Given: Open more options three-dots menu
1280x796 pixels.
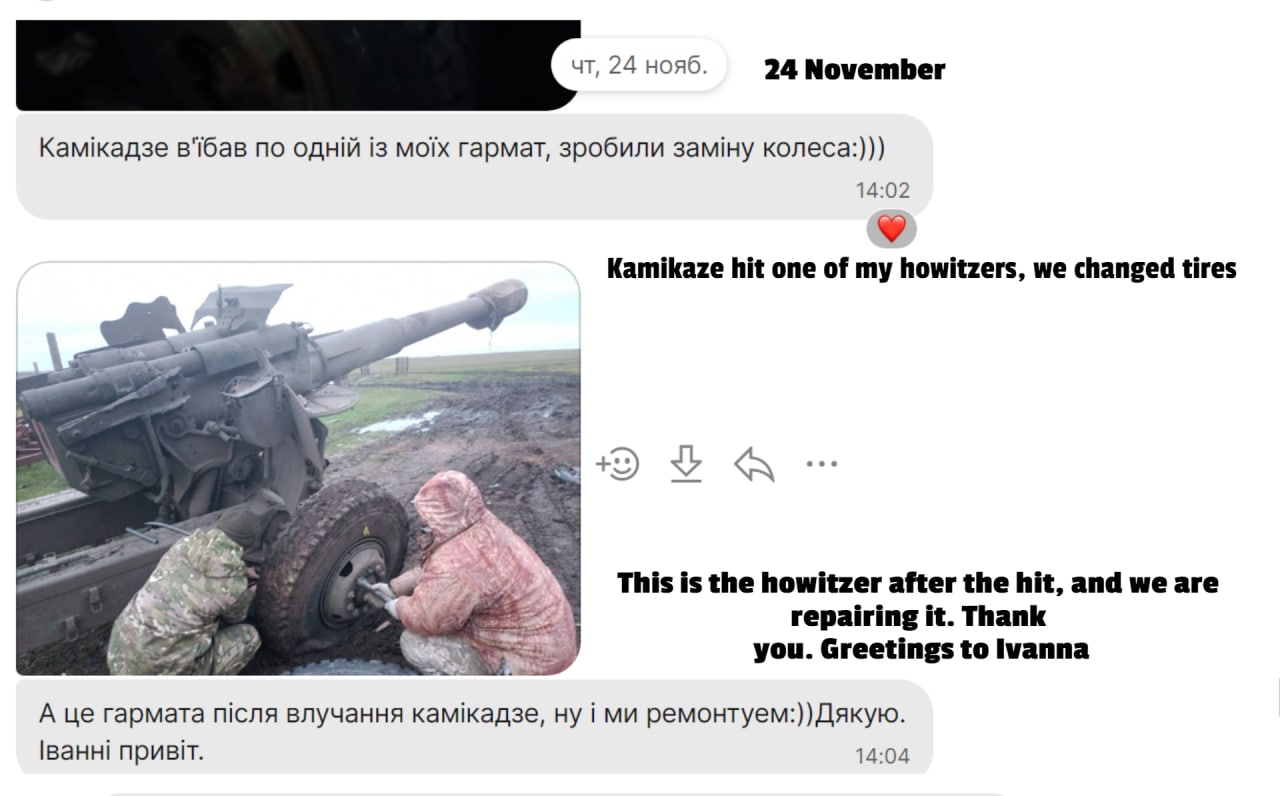Looking at the screenshot, I should [821, 464].
